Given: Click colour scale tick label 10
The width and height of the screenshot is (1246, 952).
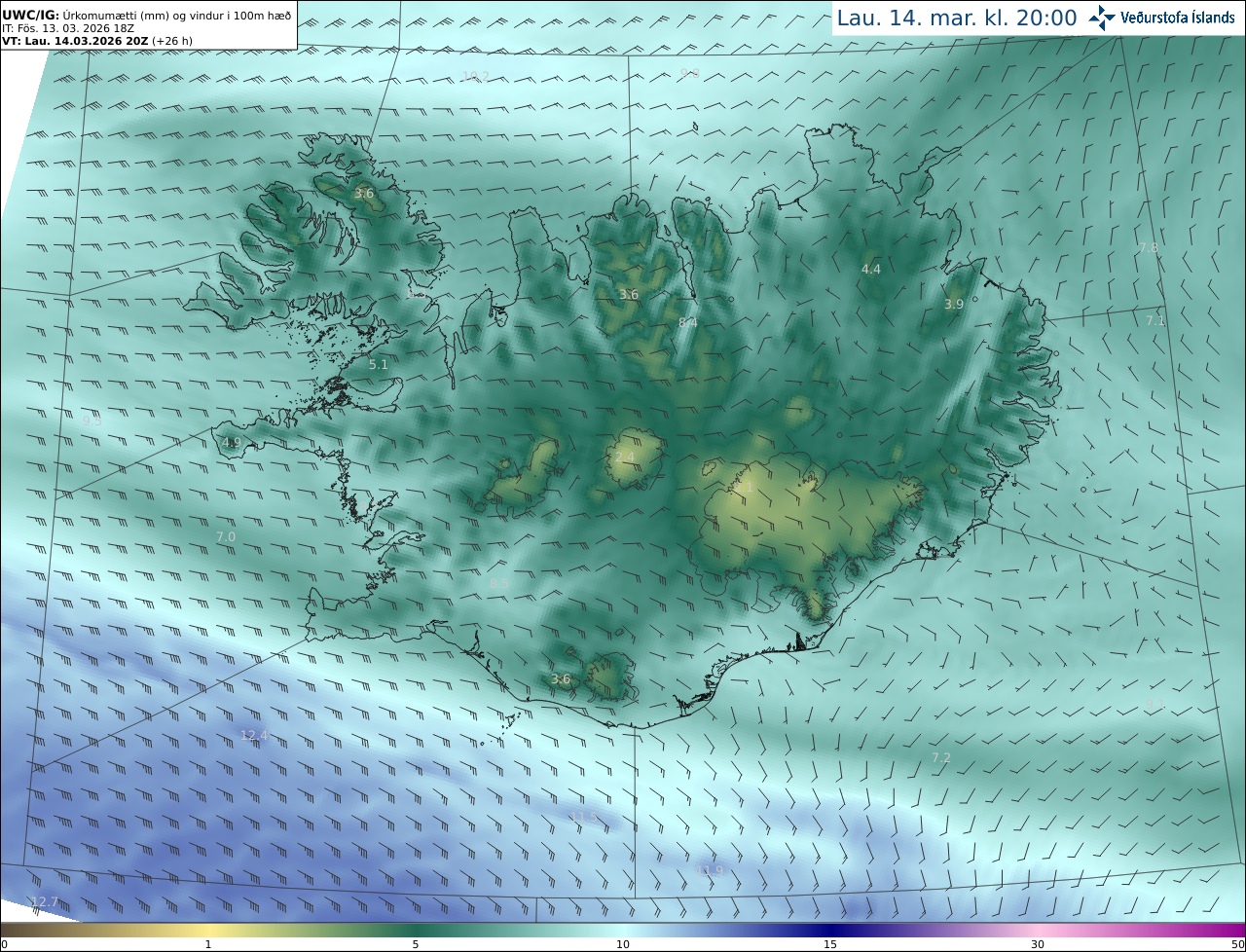Looking at the screenshot, I should click(x=623, y=944).
